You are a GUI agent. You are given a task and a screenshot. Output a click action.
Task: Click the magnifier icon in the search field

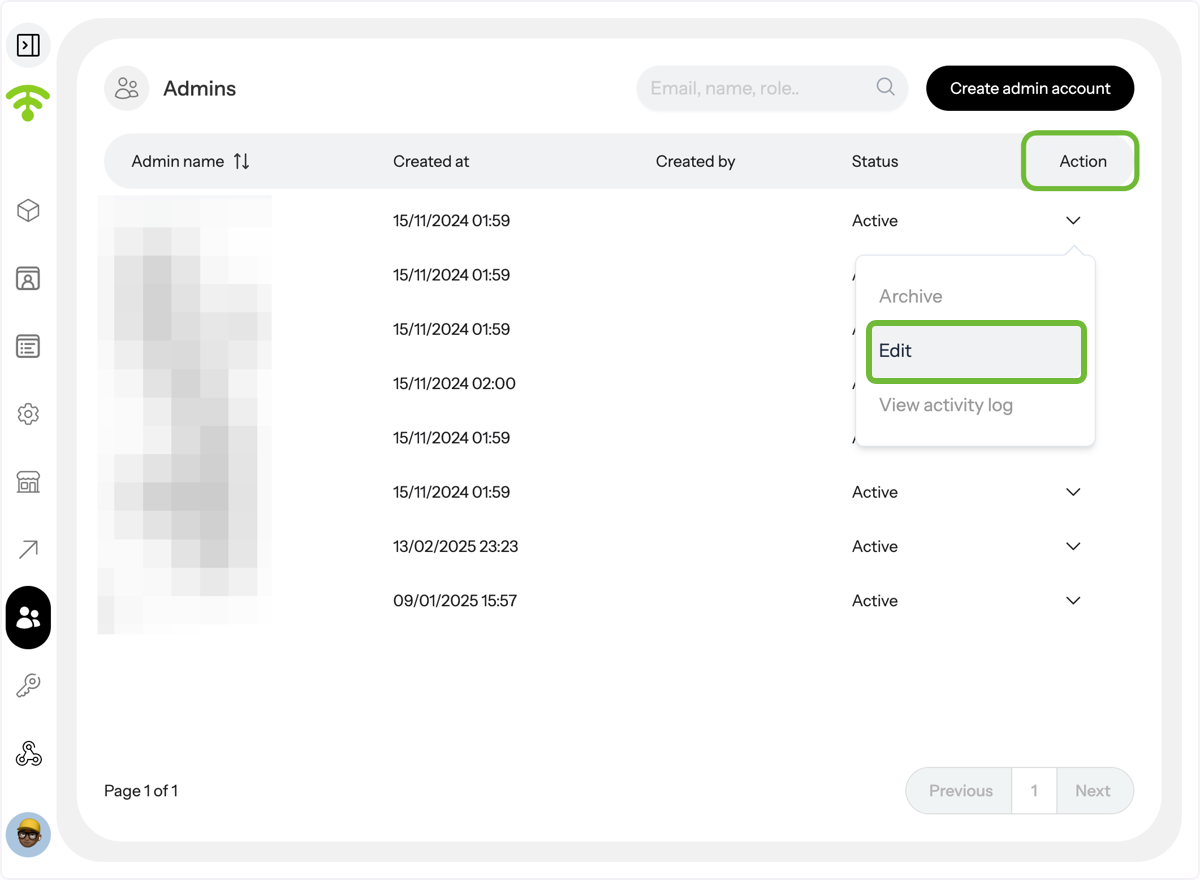pyautogui.click(x=885, y=87)
